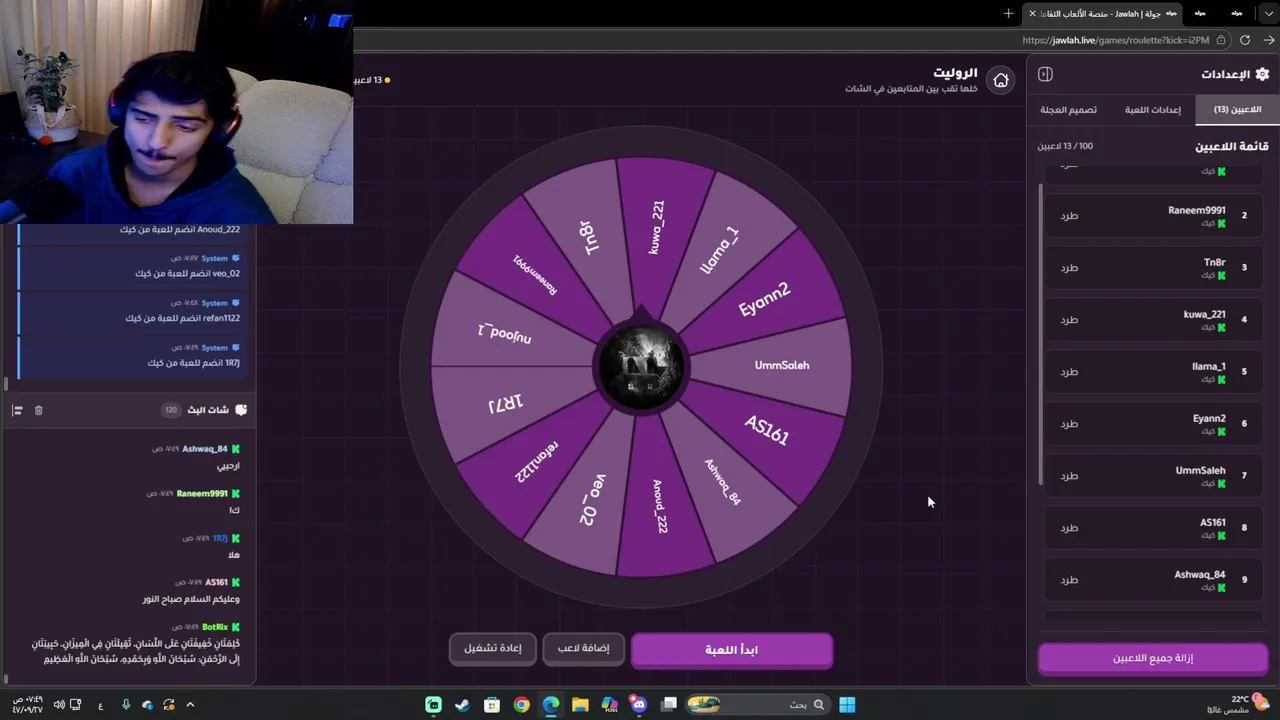
Task: Click the Arabic ع language indicator
Action: [x=101, y=705]
